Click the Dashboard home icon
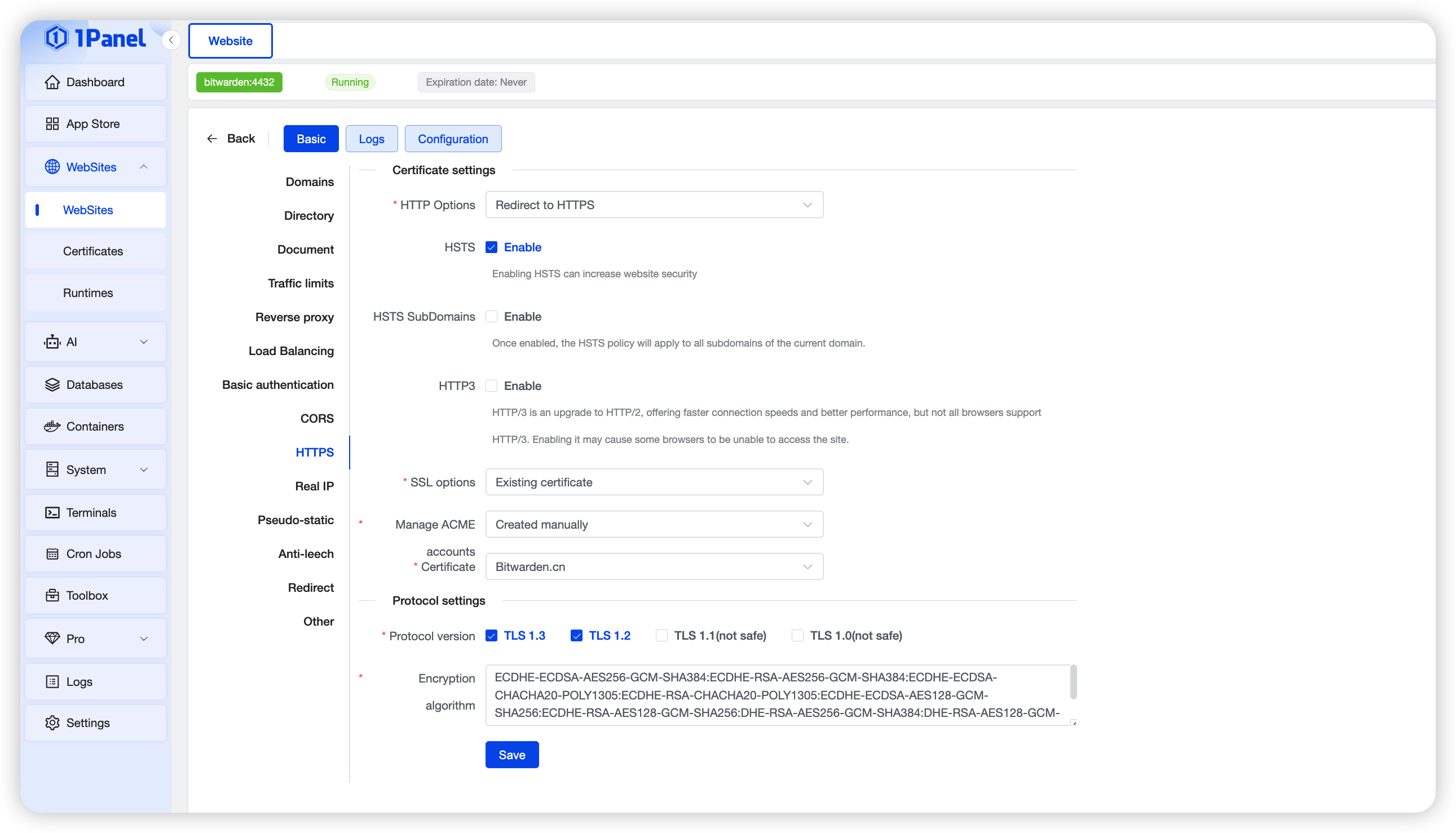The height and width of the screenshot is (833, 1456). pos(52,82)
